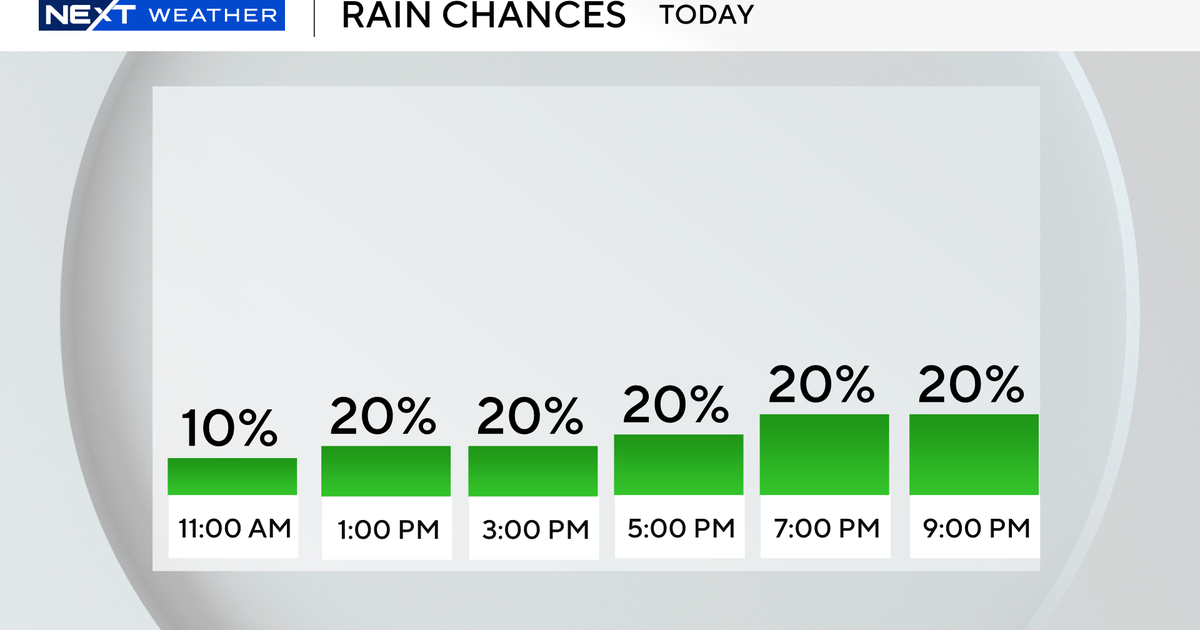The height and width of the screenshot is (630, 1200).
Task: Select the green bar above 5:00 PM
Action: pyautogui.click(x=679, y=465)
